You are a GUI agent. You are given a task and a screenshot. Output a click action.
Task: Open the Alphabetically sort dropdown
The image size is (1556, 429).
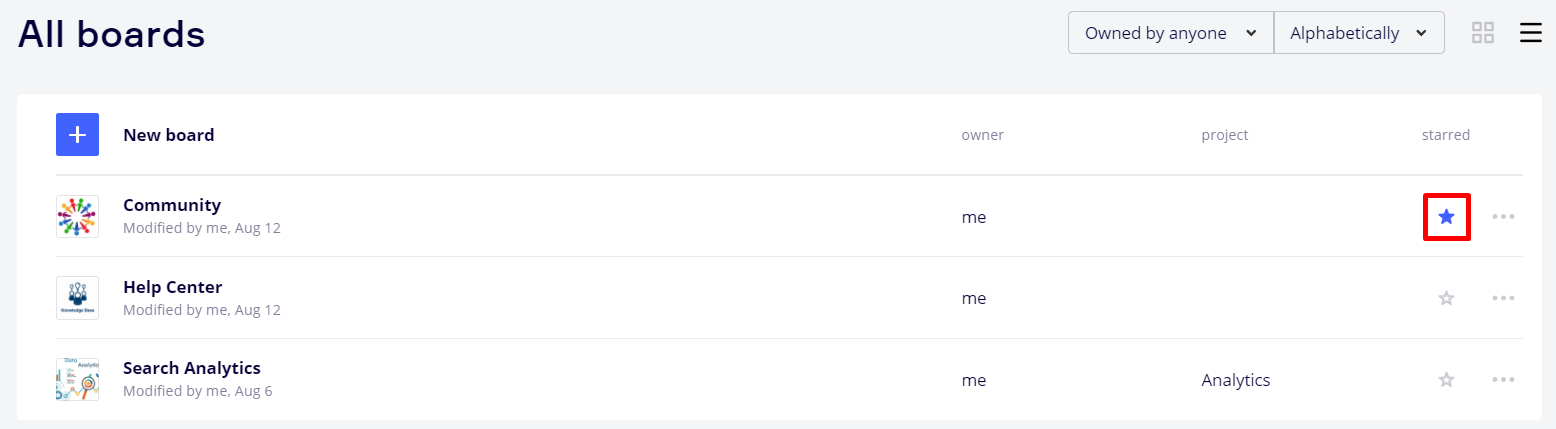(1358, 33)
